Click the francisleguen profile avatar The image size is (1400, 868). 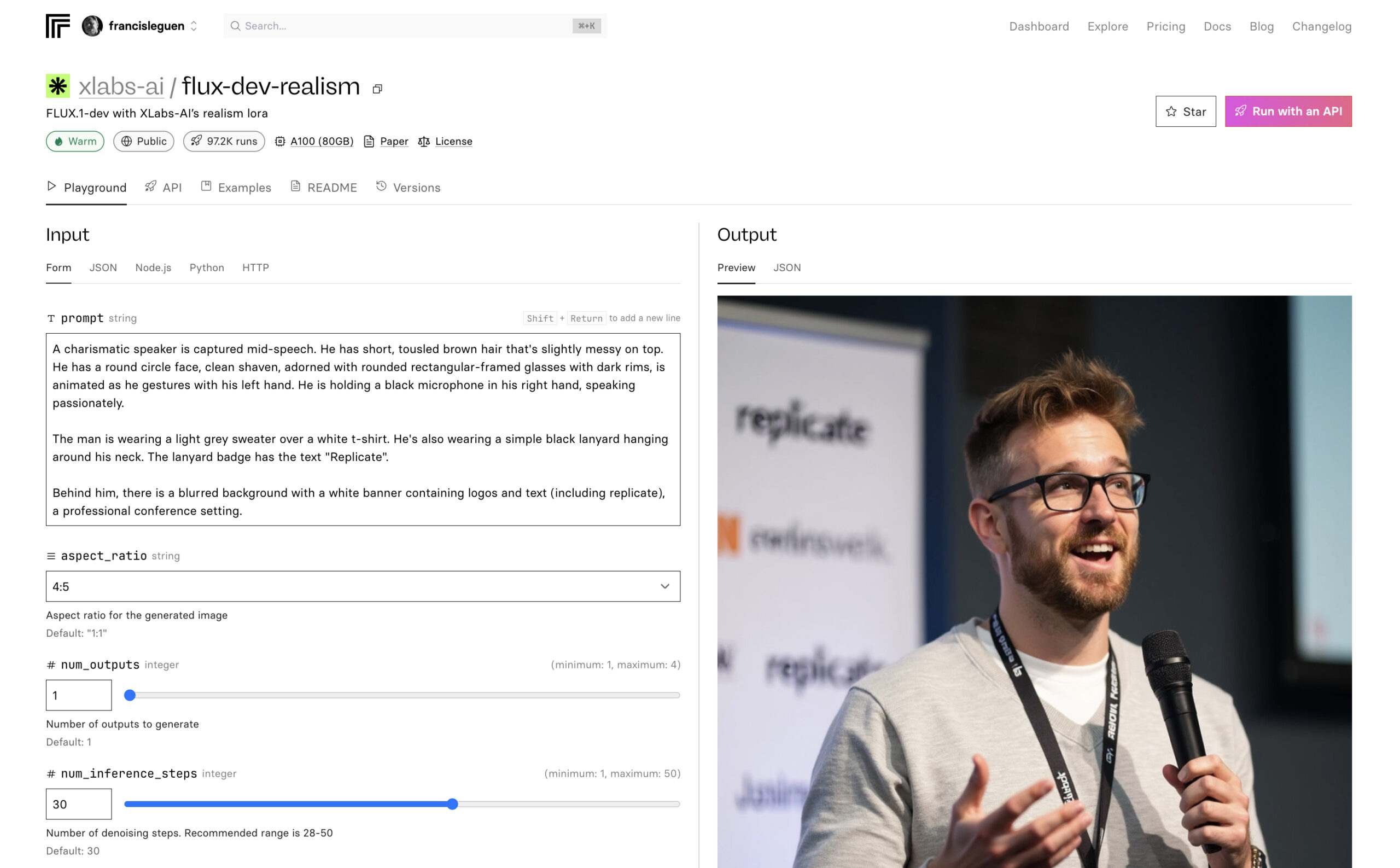92,26
